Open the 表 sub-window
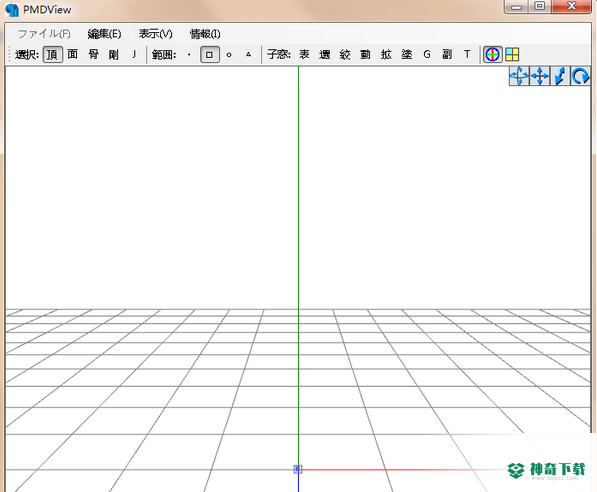The image size is (597, 492). click(304, 54)
